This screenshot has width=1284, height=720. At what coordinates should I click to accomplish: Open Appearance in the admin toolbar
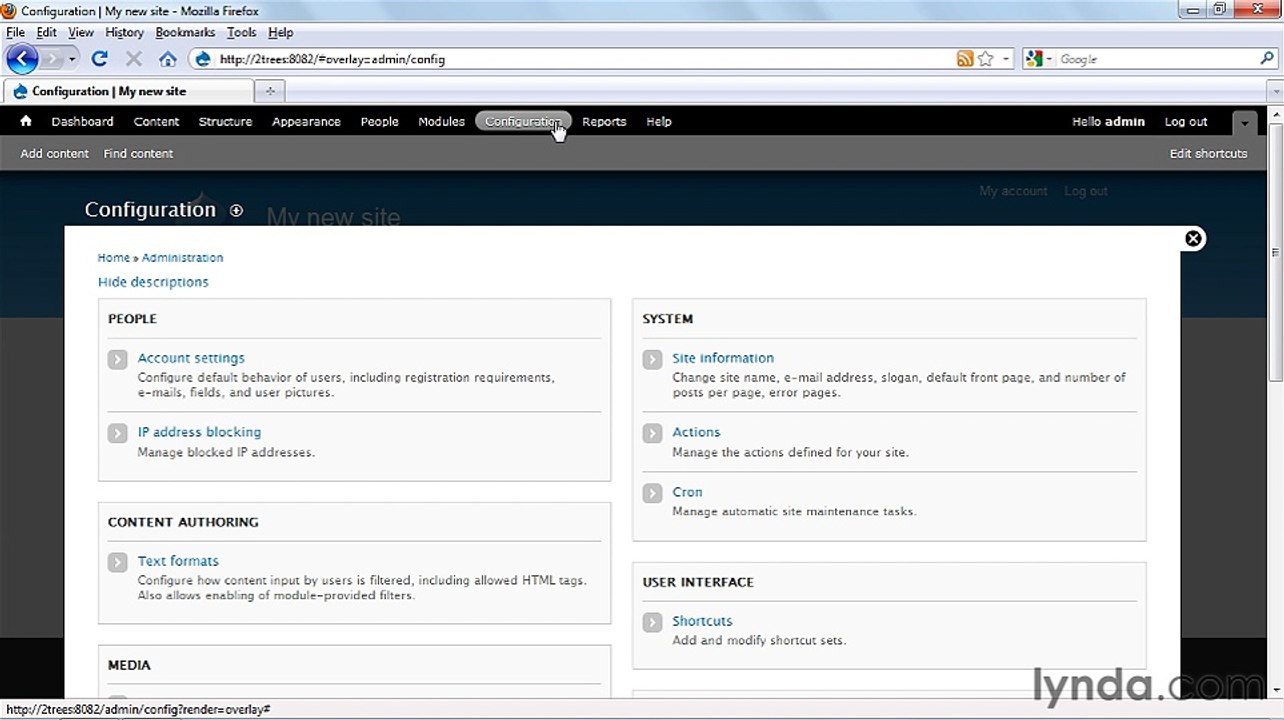(x=306, y=121)
